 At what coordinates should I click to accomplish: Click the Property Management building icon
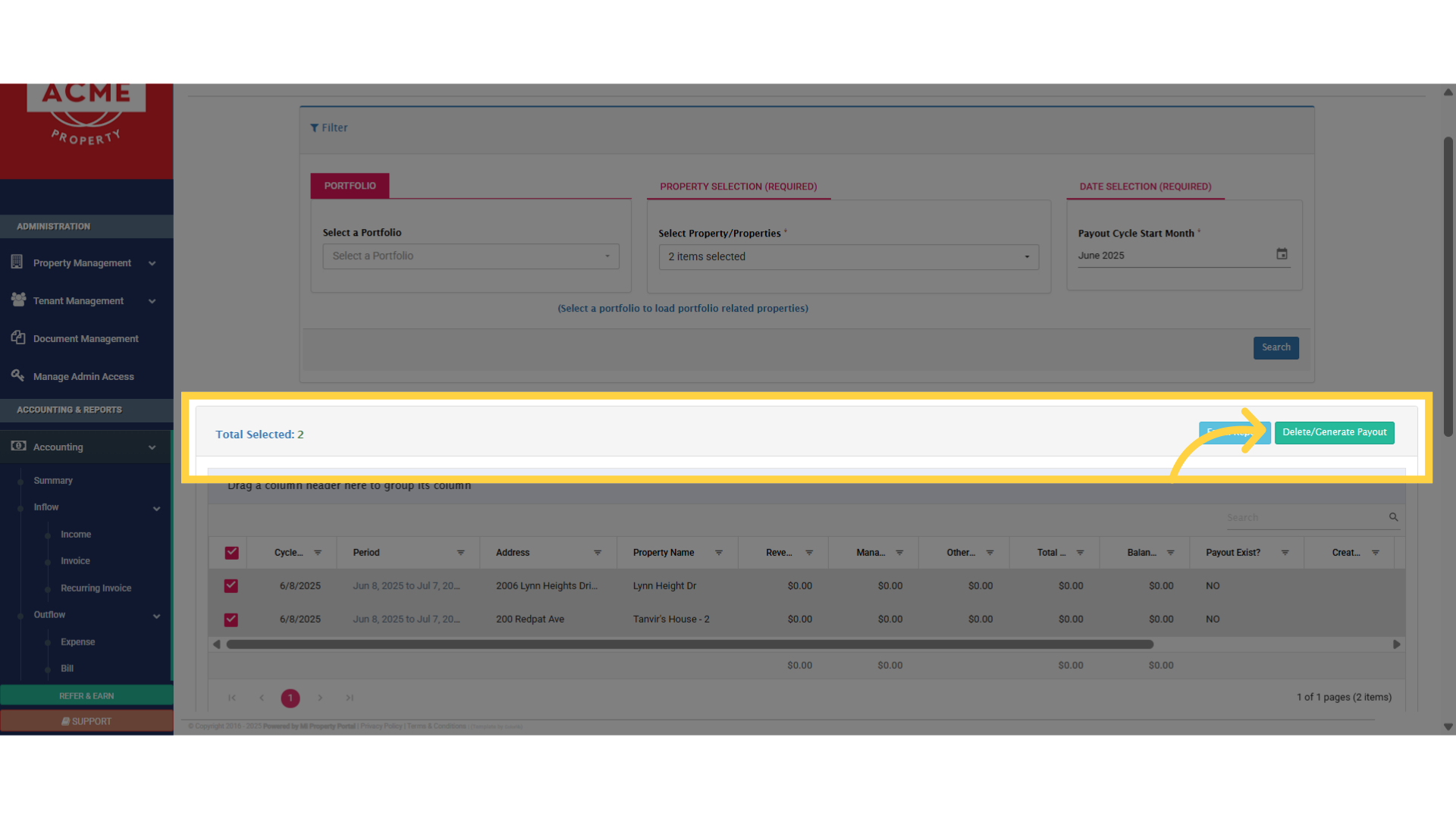tap(17, 262)
